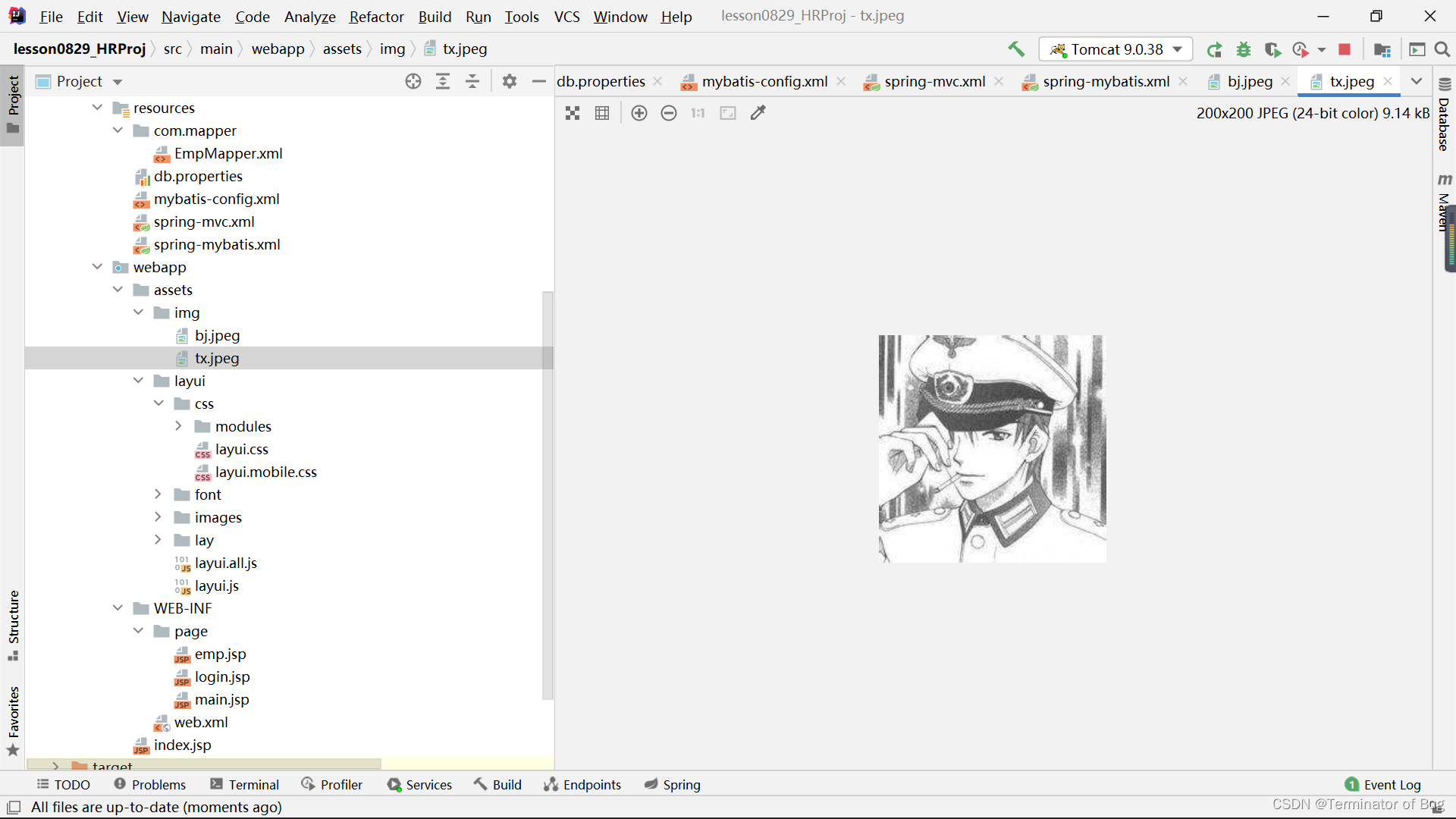Click the assets breadcrumb in navigation bar

pos(342,49)
